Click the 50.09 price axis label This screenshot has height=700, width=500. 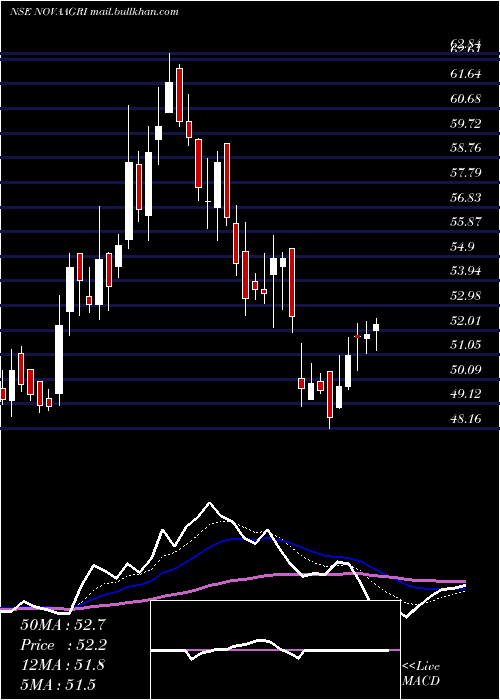click(x=466, y=370)
